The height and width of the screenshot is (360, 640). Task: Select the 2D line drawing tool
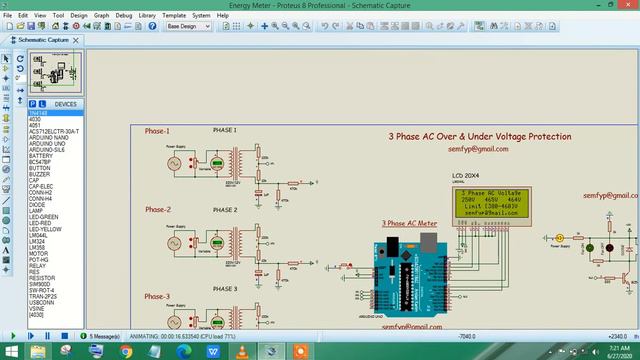click(6, 200)
